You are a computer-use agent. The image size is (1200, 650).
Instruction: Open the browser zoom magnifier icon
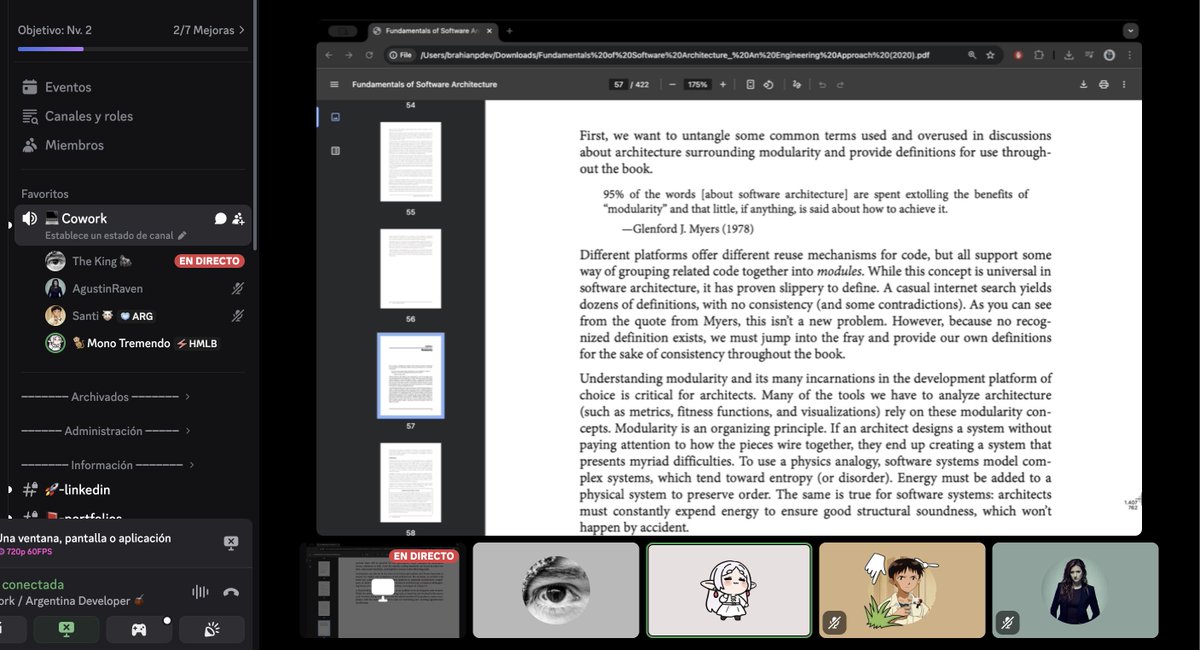coord(972,55)
